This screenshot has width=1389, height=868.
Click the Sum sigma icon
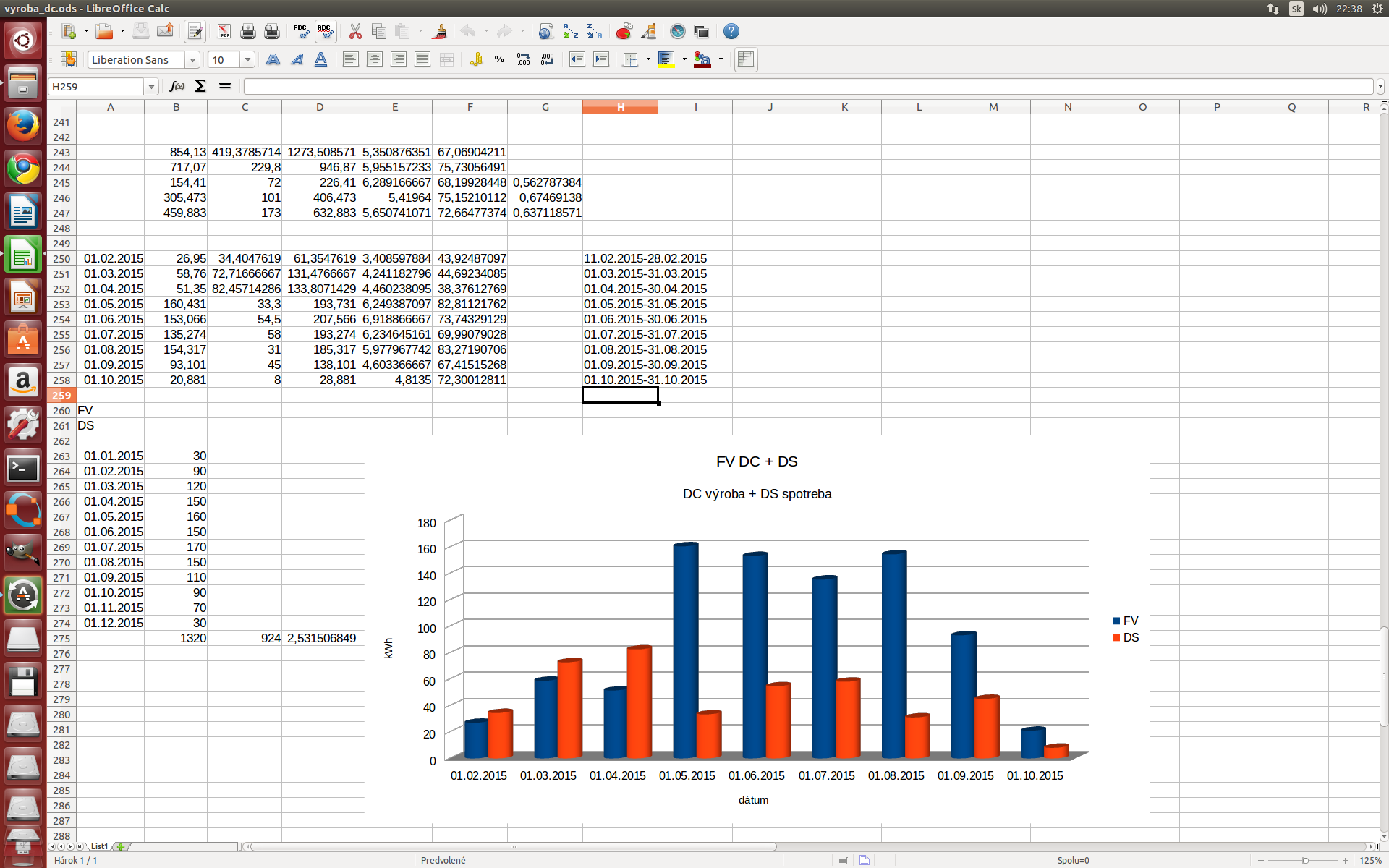pos(200,86)
